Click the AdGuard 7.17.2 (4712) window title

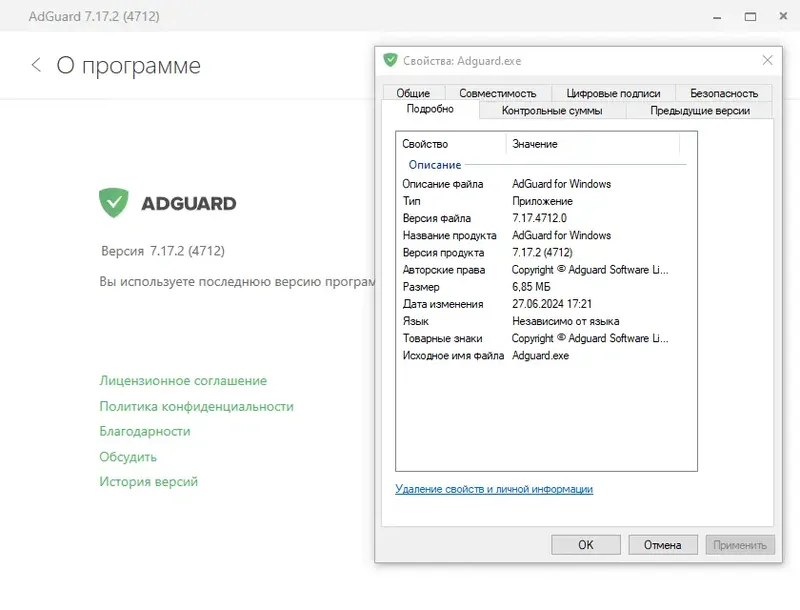click(94, 16)
